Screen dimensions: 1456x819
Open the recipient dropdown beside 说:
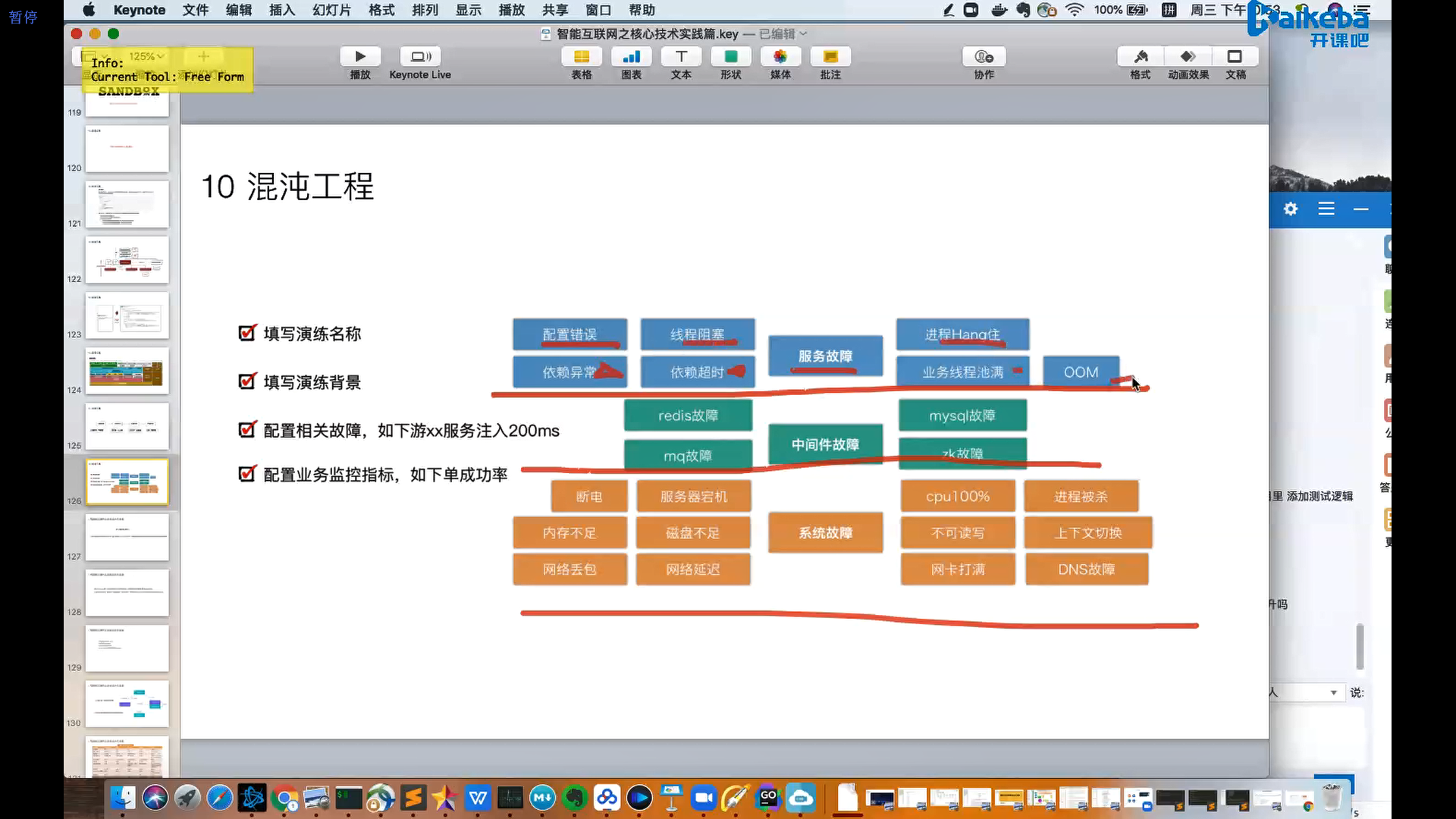pos(1333,692)
